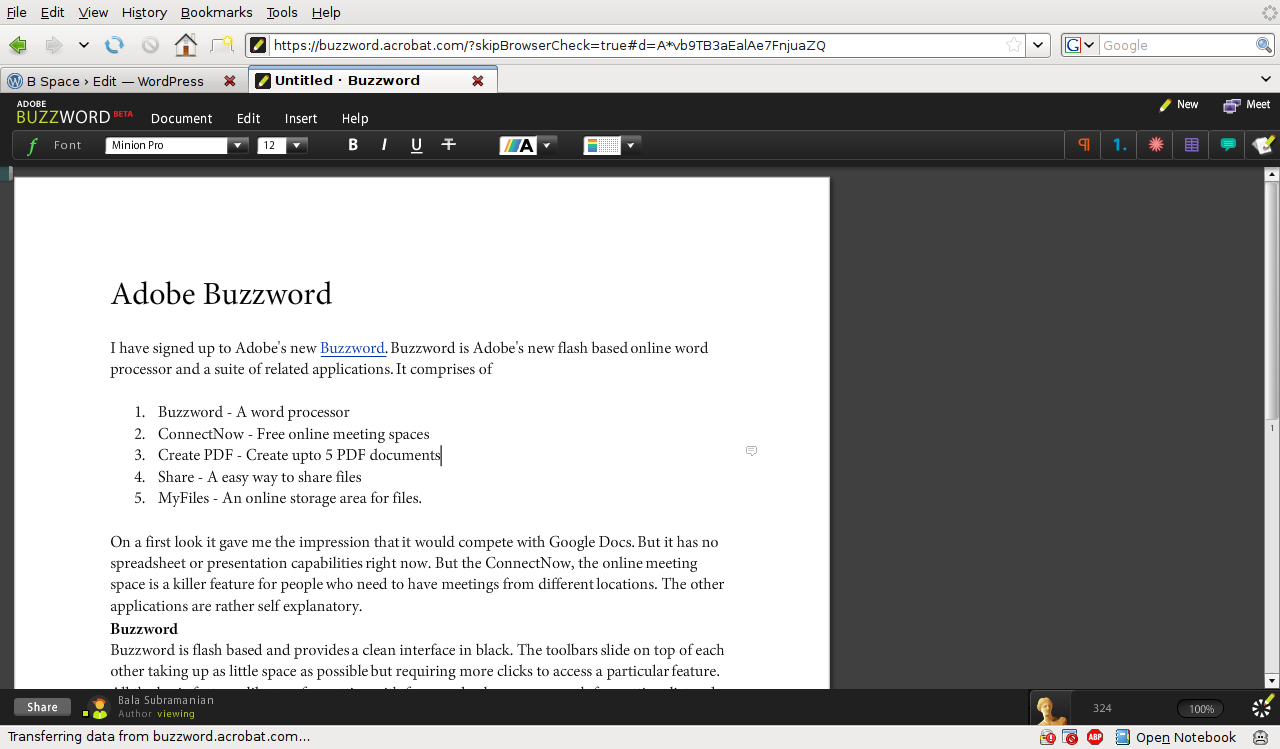The width and height of the screenshot is (1280, 749).
Task: Bookmark page with the star icon
Action: coord(1013,45)
